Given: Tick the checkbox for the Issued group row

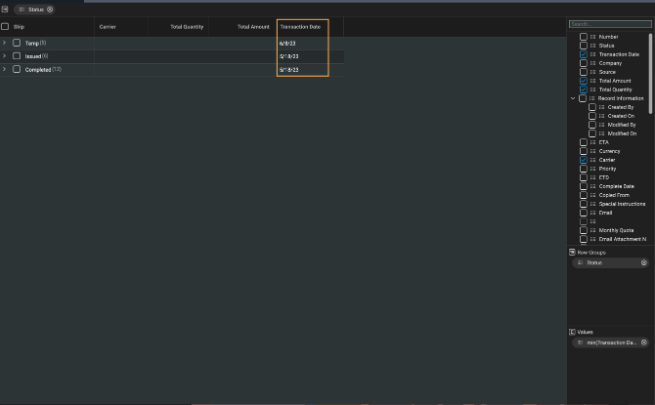Looking at the screenshot, I should pos(17,56).
